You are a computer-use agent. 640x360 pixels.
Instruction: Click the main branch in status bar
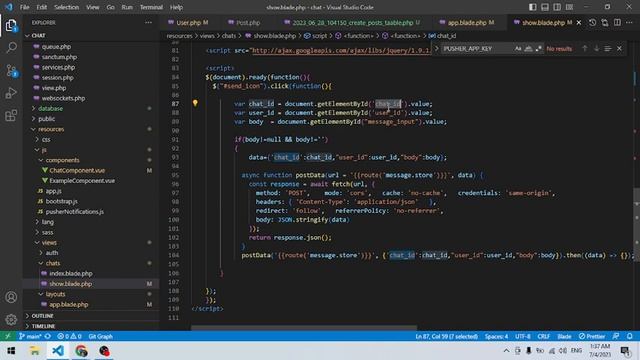(30, 336)
